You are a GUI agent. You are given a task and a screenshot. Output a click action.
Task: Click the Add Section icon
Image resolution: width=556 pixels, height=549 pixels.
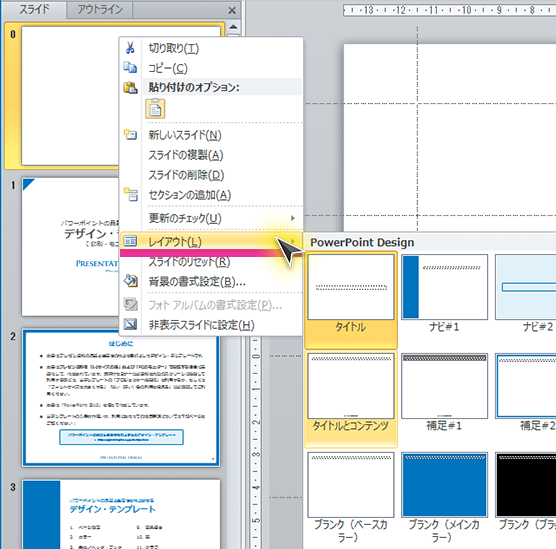(130, 194)
